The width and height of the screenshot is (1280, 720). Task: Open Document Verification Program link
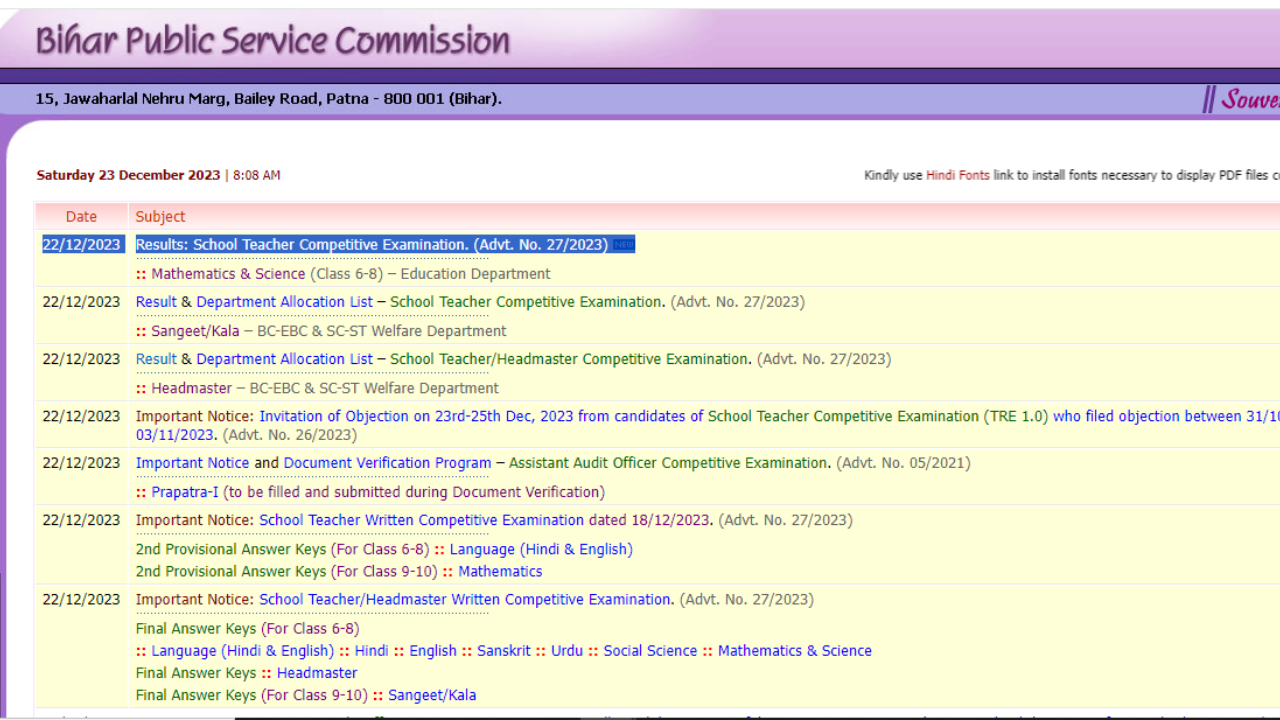[387, 463]
